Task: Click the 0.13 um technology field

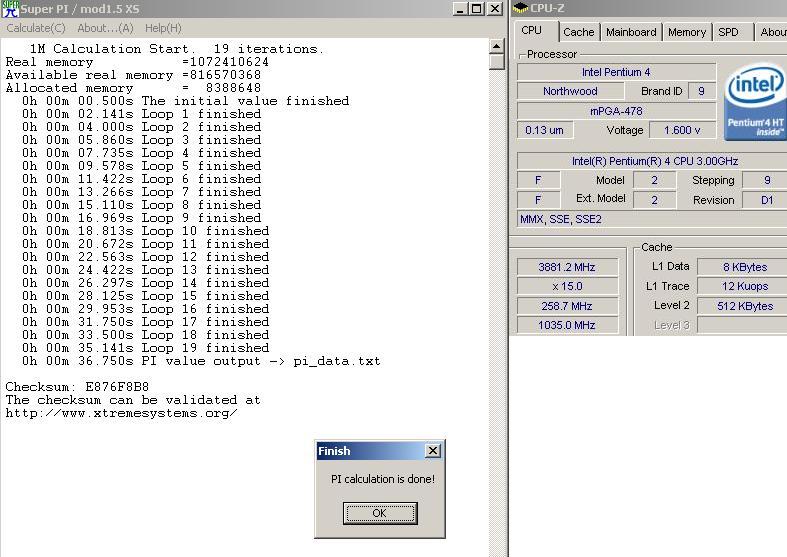Action: coord(545,130)
